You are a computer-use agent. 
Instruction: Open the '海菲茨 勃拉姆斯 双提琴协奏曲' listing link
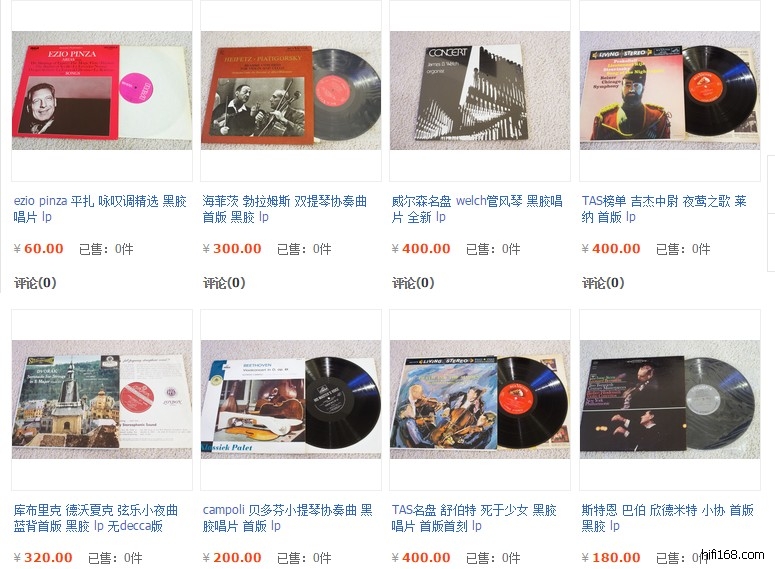[x=285, y=209]
